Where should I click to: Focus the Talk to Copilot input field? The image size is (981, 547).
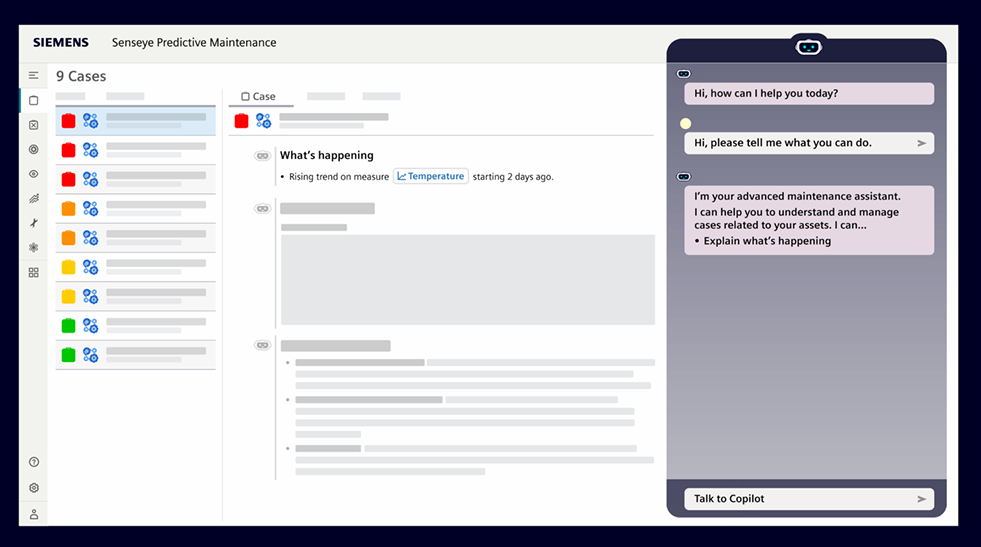[x=809, y=499]
